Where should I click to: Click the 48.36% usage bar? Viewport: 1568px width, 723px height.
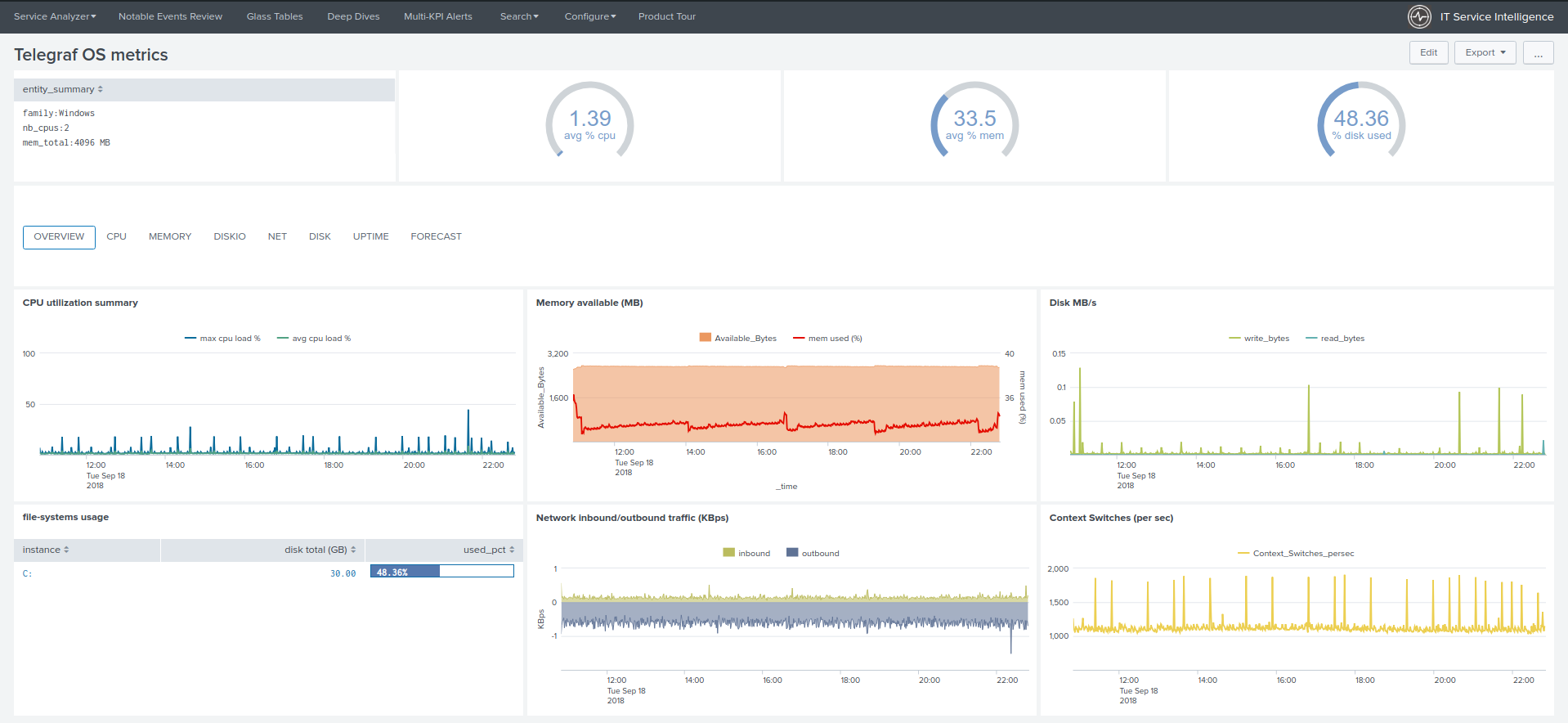(441, 572)
